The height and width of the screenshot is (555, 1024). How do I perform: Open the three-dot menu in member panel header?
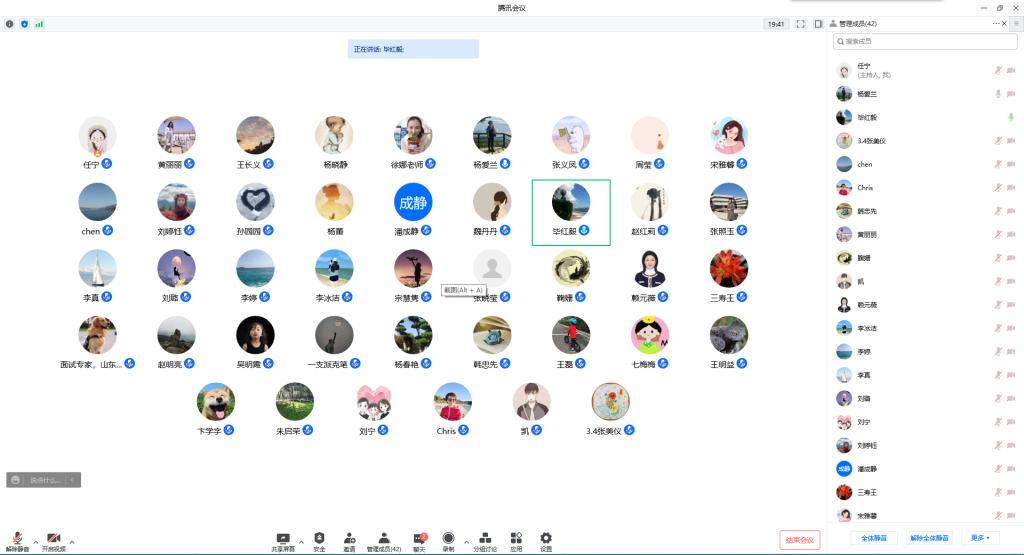pos(996,23)
